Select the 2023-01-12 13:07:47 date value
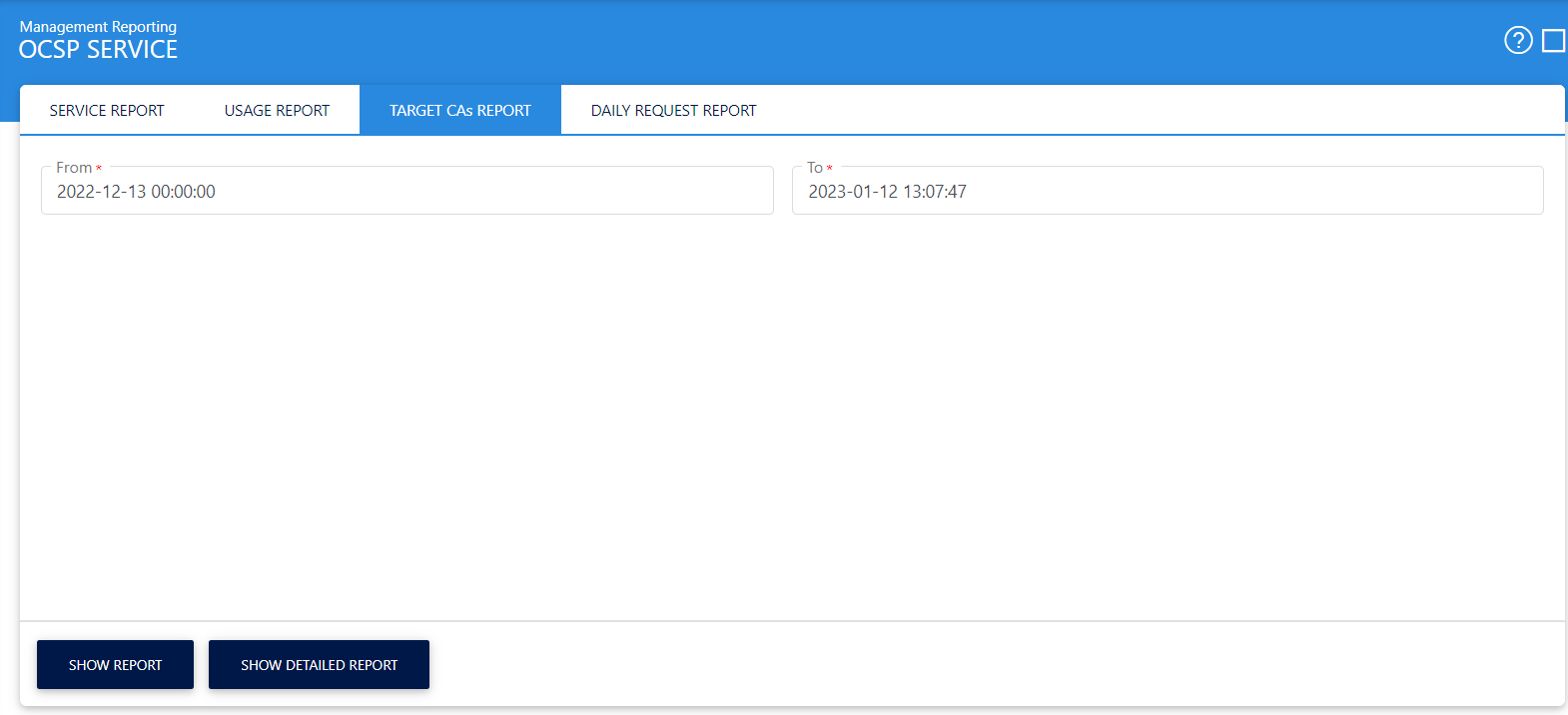This screenshot has height=715, width=1568. pyautogui.click(x=887, y=192)
